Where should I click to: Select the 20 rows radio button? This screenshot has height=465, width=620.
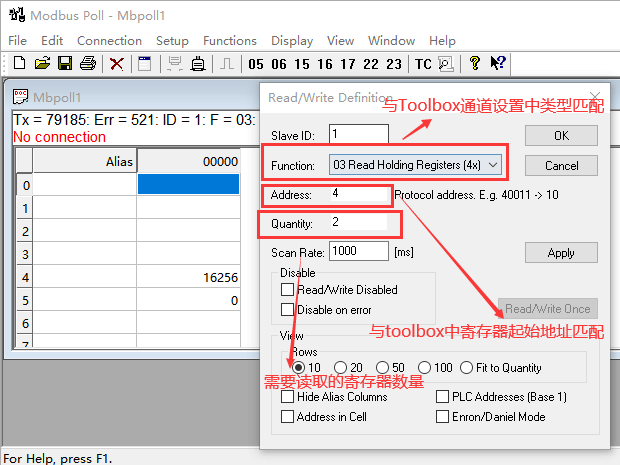(x=340, y=368)
